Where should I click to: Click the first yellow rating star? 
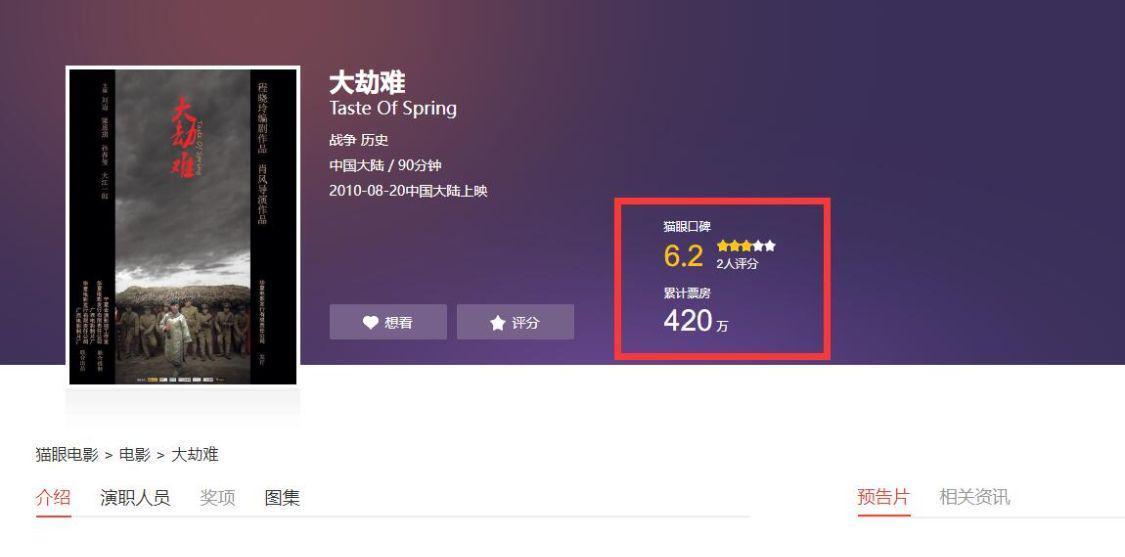[x=722, y=245]
